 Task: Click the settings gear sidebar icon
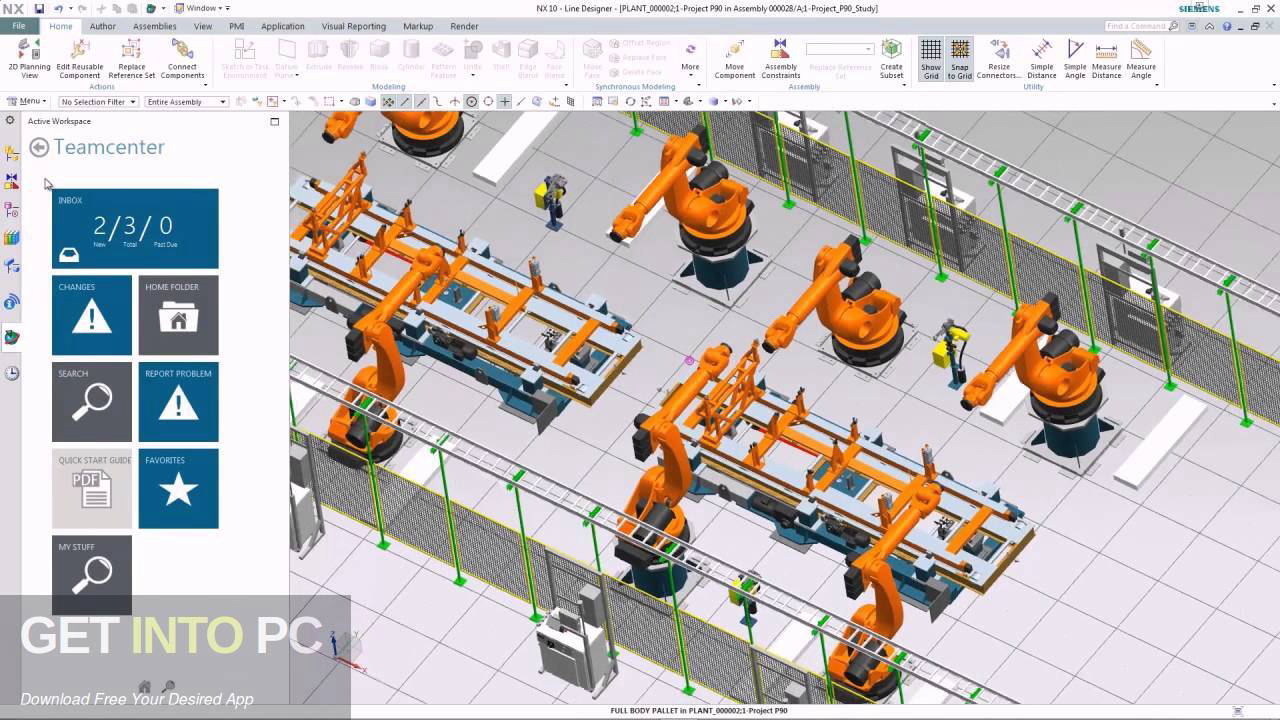click(x=10, y=120)
